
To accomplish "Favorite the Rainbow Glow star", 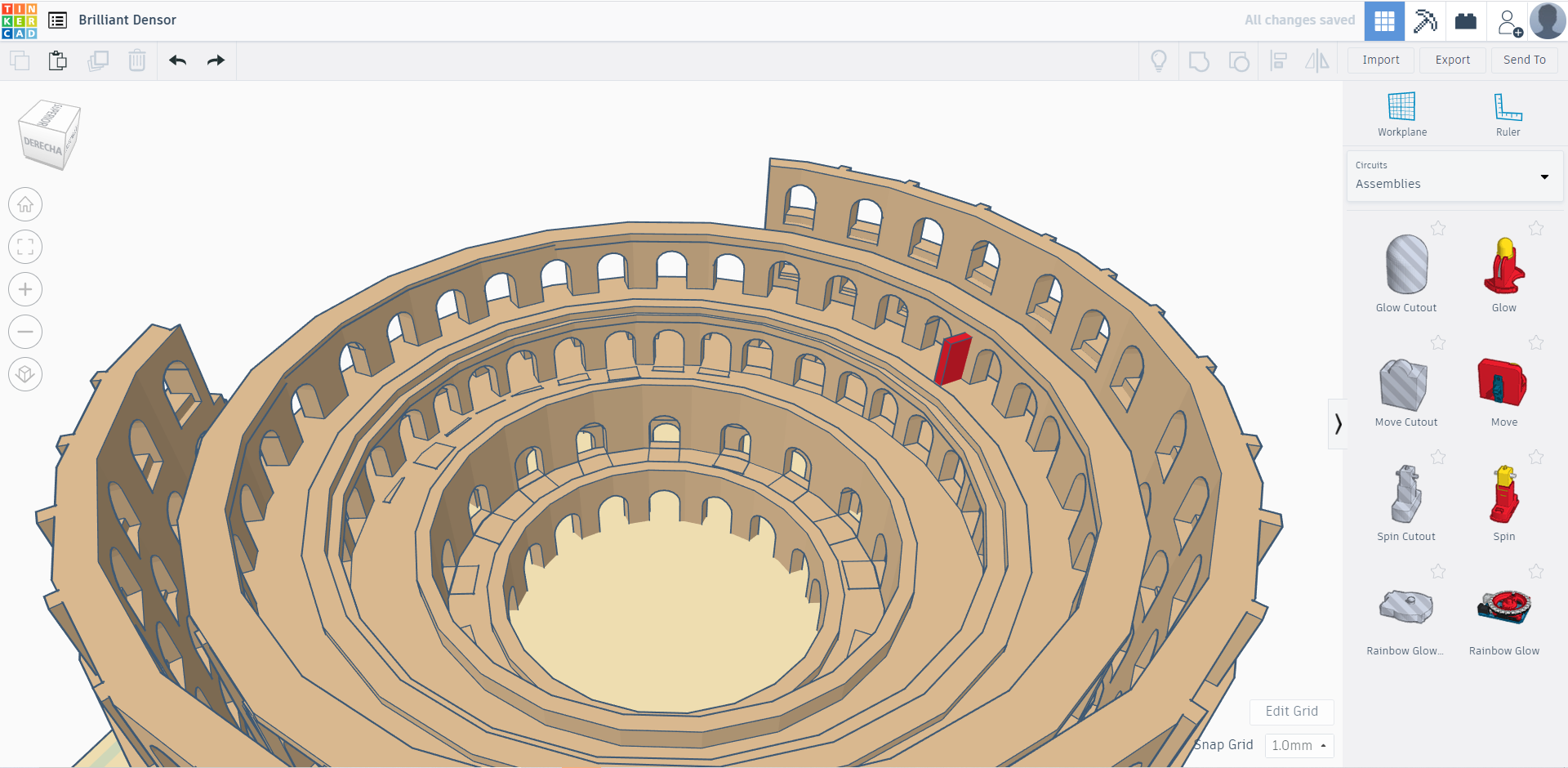I will click(1536, 571).
